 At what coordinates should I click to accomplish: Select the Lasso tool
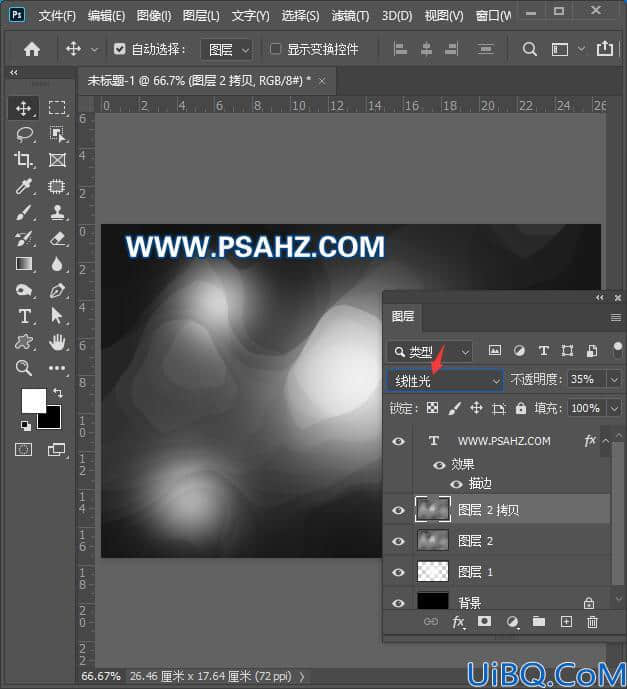(x=25, y=134)
